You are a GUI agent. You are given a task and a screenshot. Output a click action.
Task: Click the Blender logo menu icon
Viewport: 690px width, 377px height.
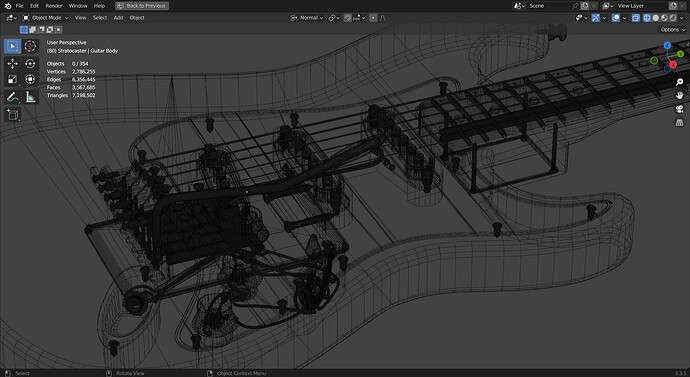click(8, 6)
